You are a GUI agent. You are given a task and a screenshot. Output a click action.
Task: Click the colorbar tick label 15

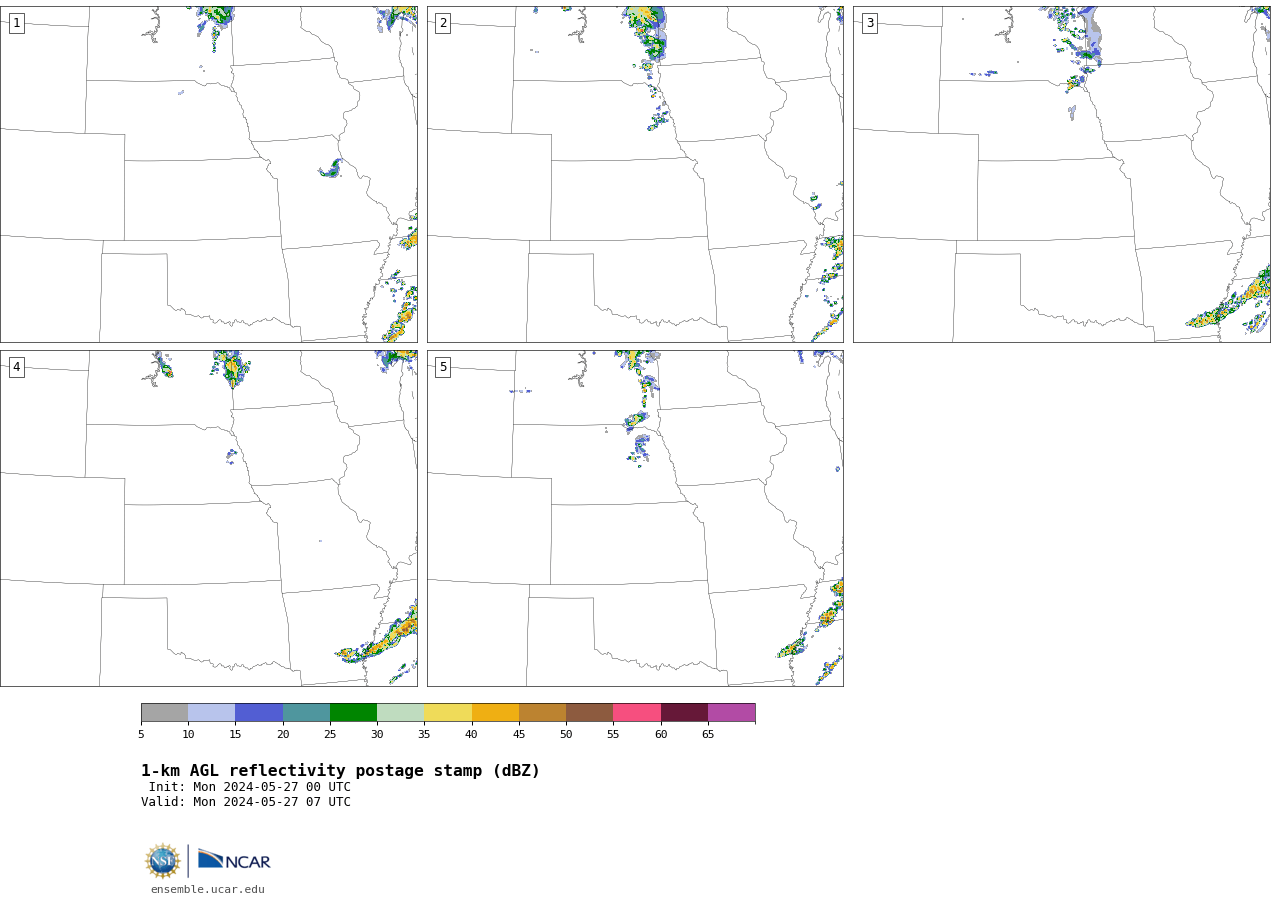coord(235,735)
